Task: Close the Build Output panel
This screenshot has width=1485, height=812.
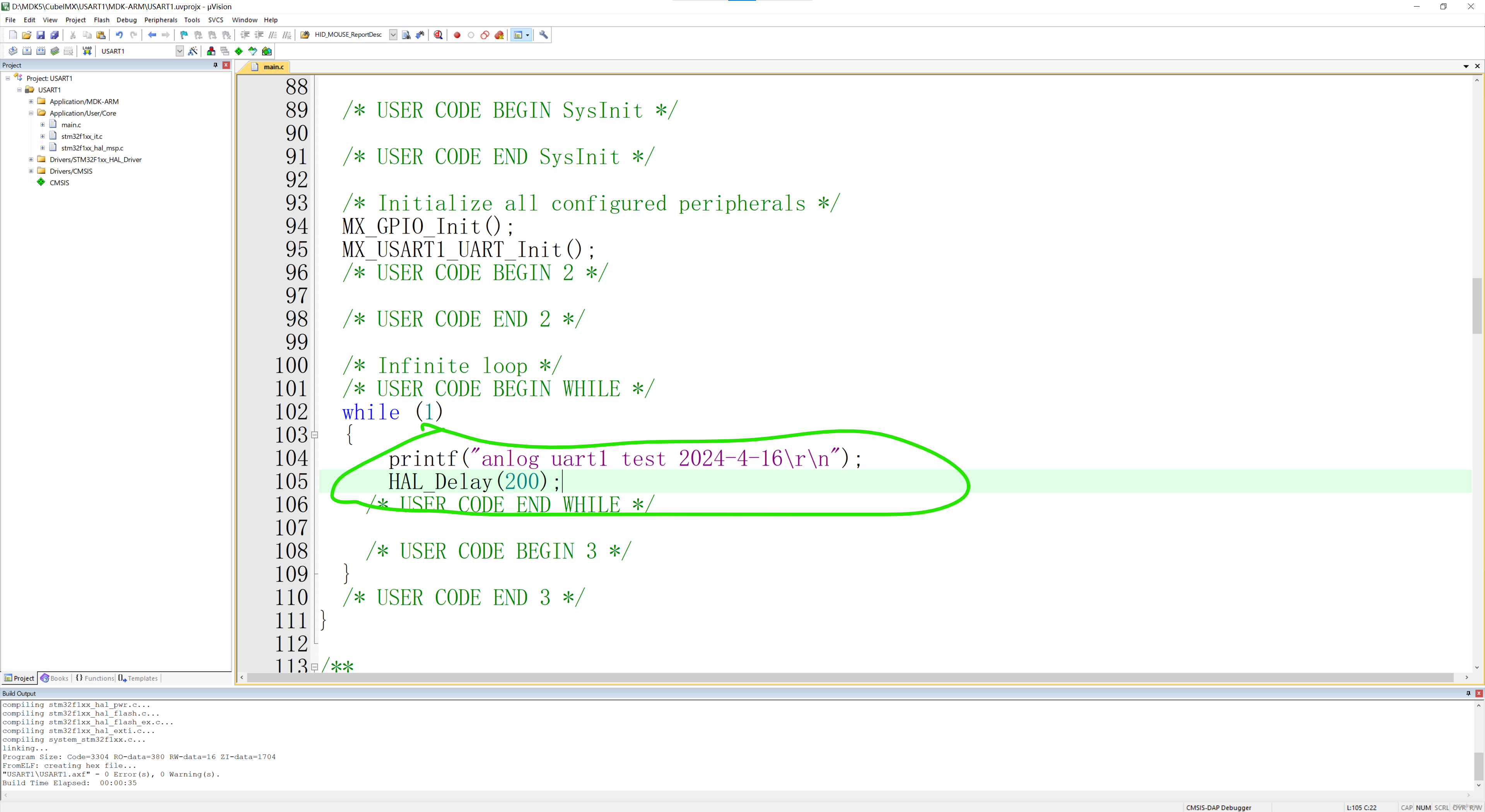Action: [1479, 693]
